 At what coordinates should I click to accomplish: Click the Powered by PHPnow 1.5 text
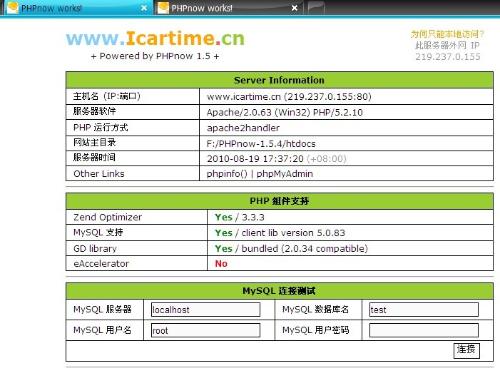point(155,56)
